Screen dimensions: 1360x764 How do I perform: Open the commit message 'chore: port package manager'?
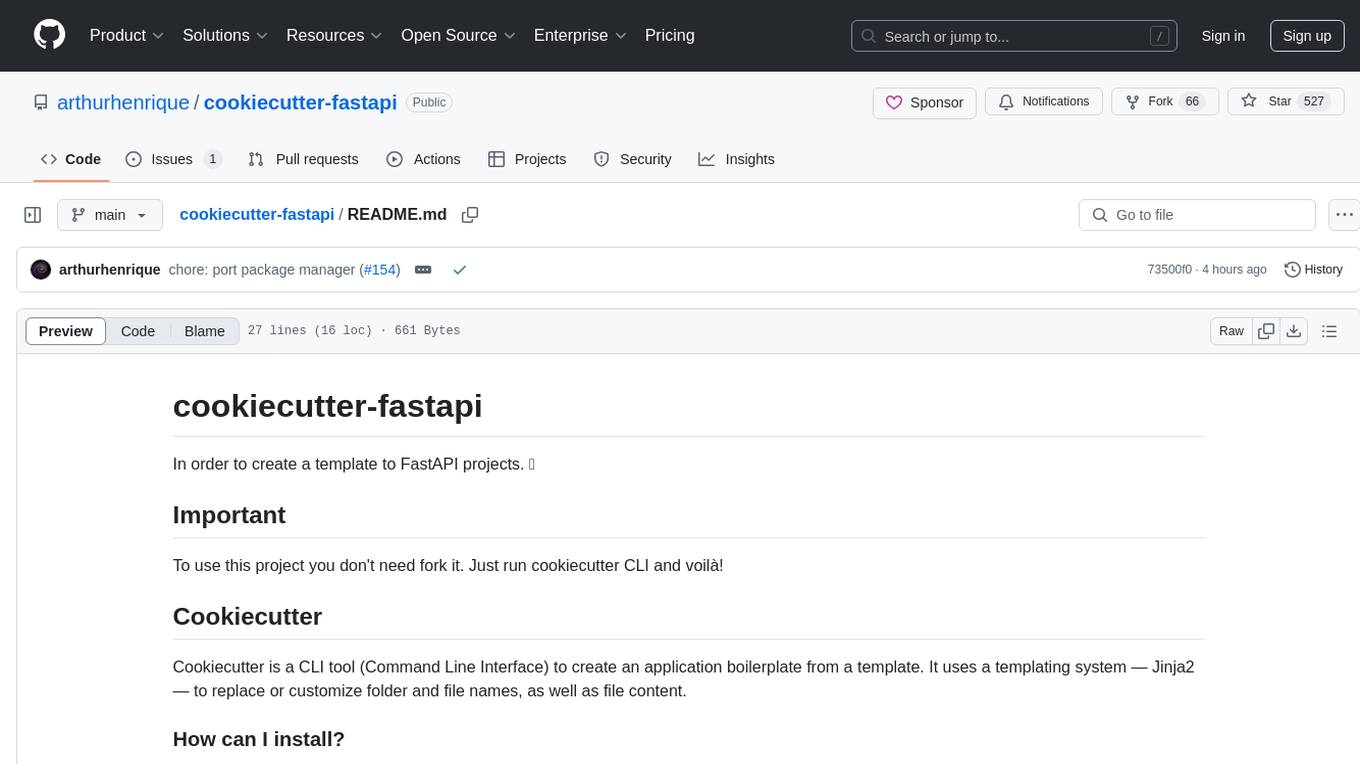coord(262,270)
